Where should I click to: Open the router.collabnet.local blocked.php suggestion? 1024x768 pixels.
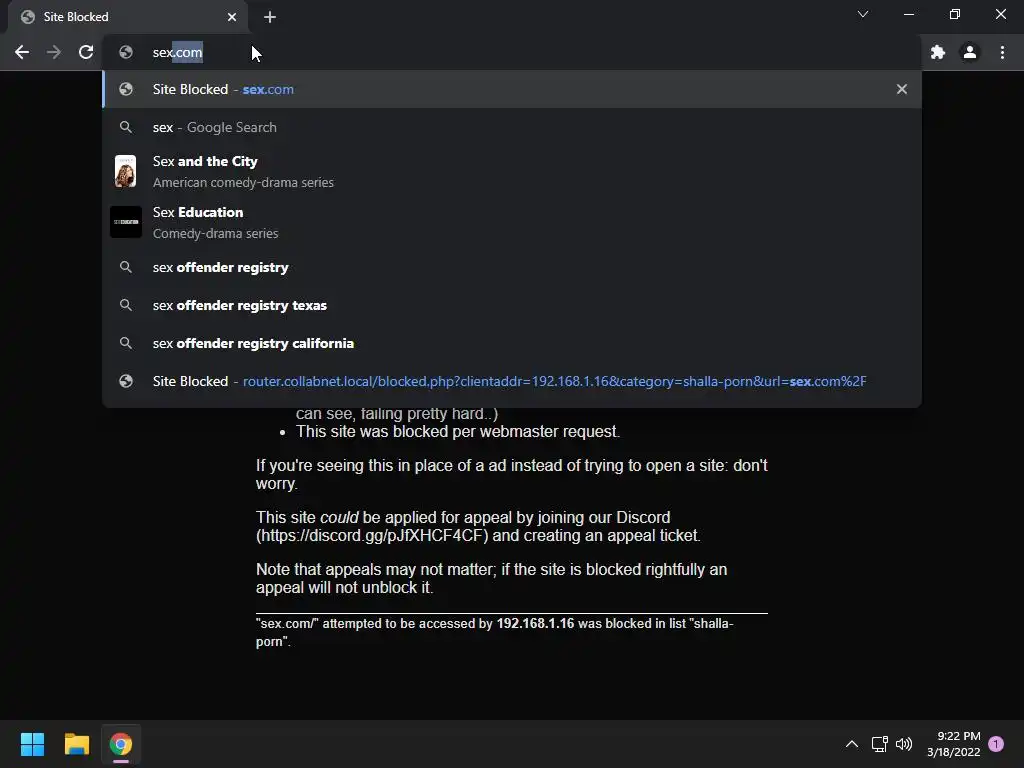coord(512,381)
